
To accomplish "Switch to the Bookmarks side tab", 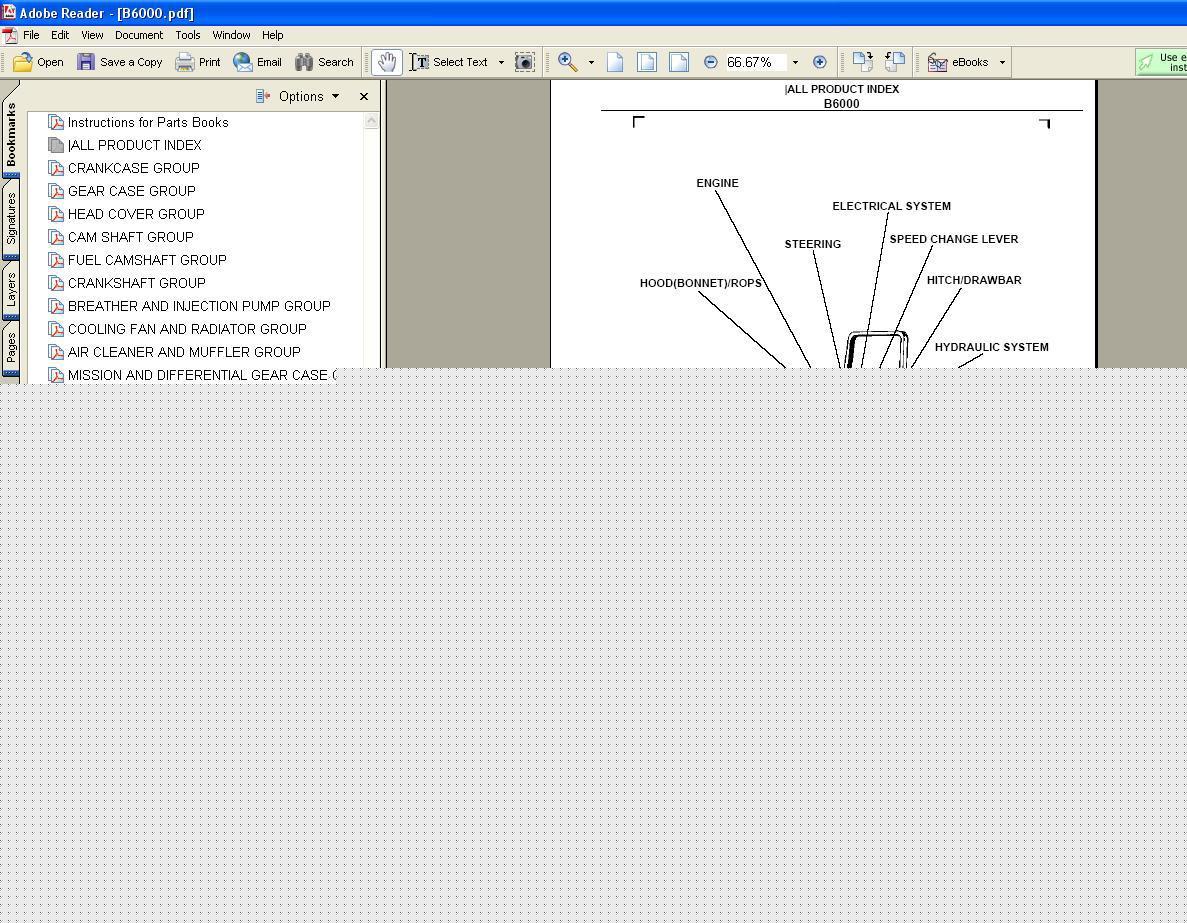I will pyautogui.click(x=11, y=134).
